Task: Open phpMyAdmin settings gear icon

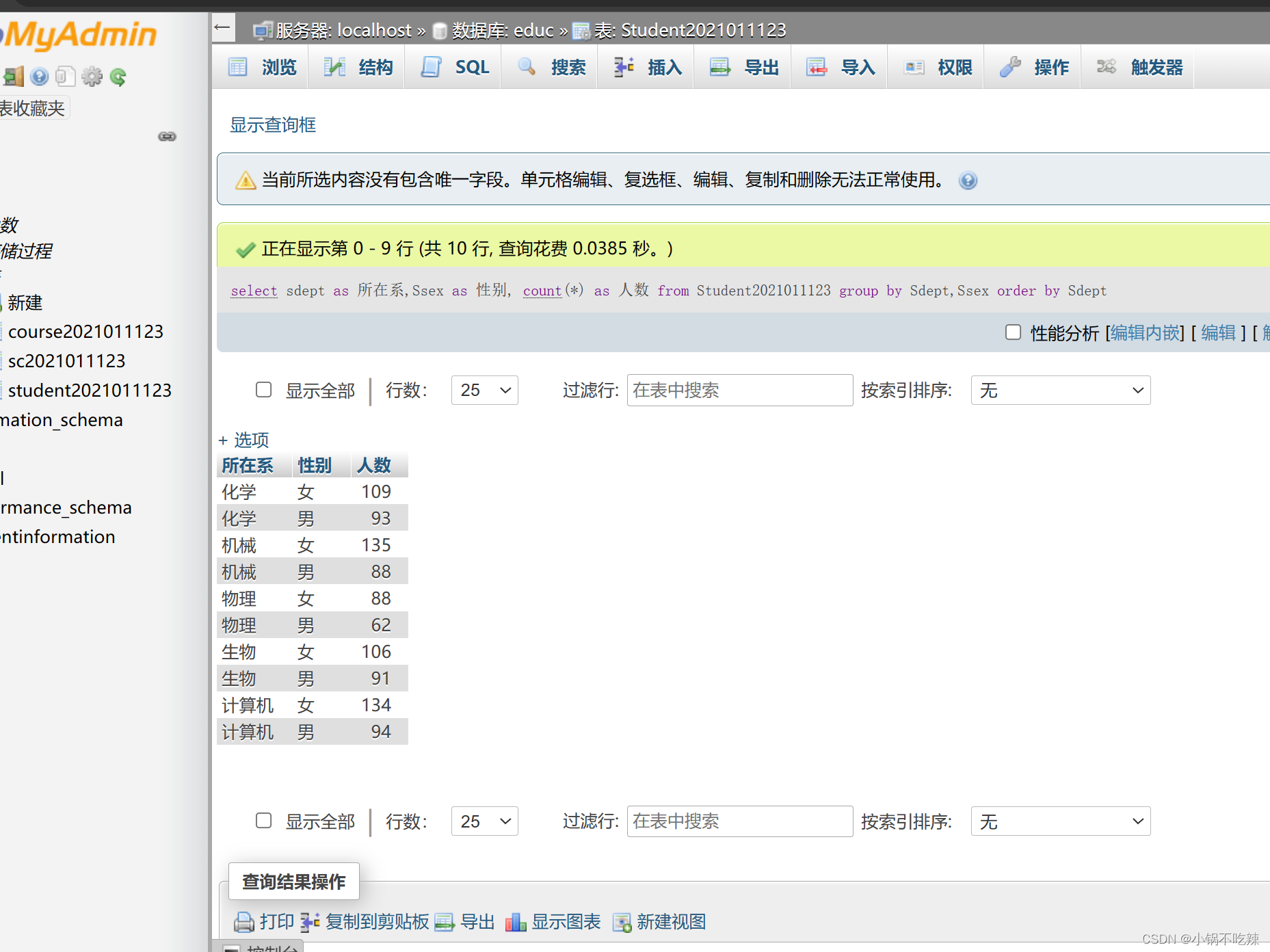Action: [92, 76]
